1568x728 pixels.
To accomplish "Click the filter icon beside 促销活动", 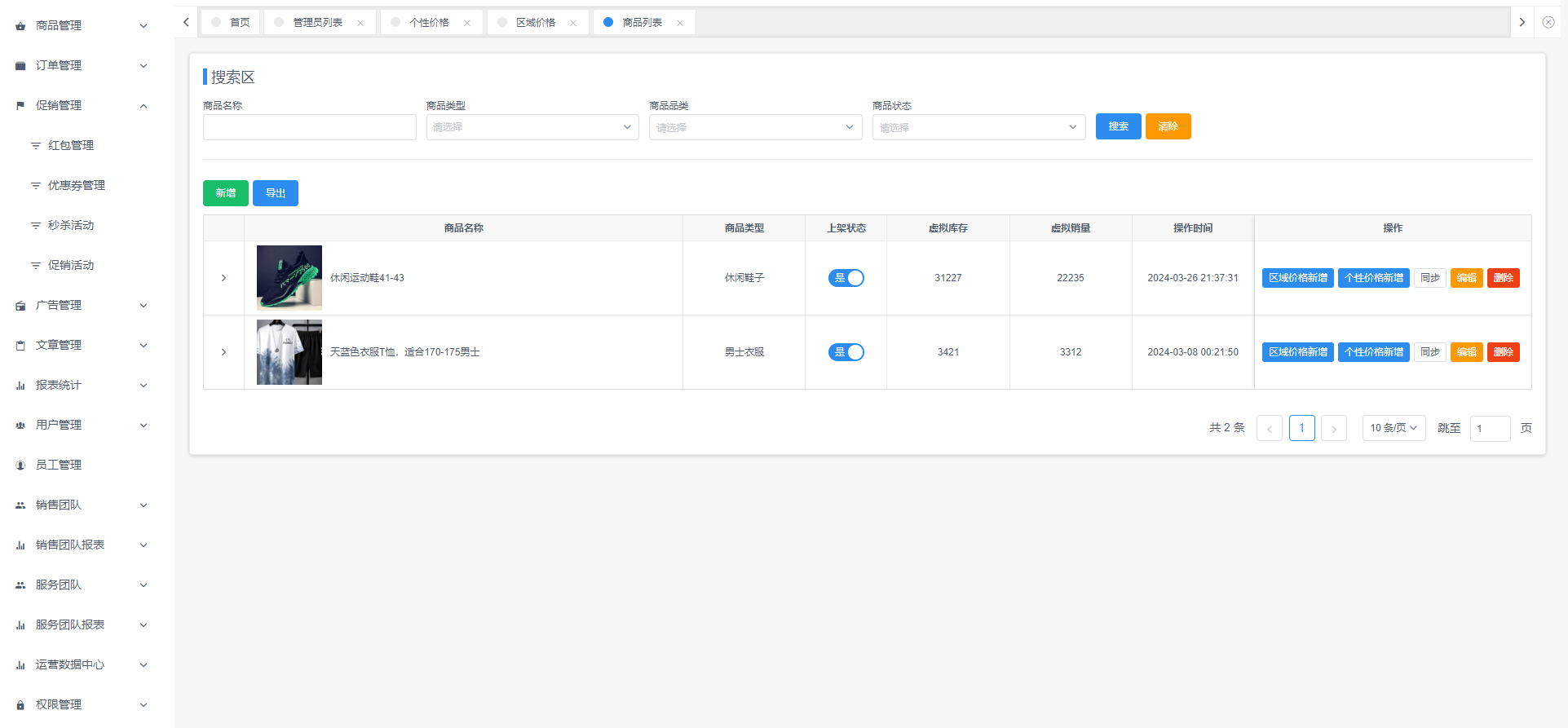I will [x=36, y=266].
